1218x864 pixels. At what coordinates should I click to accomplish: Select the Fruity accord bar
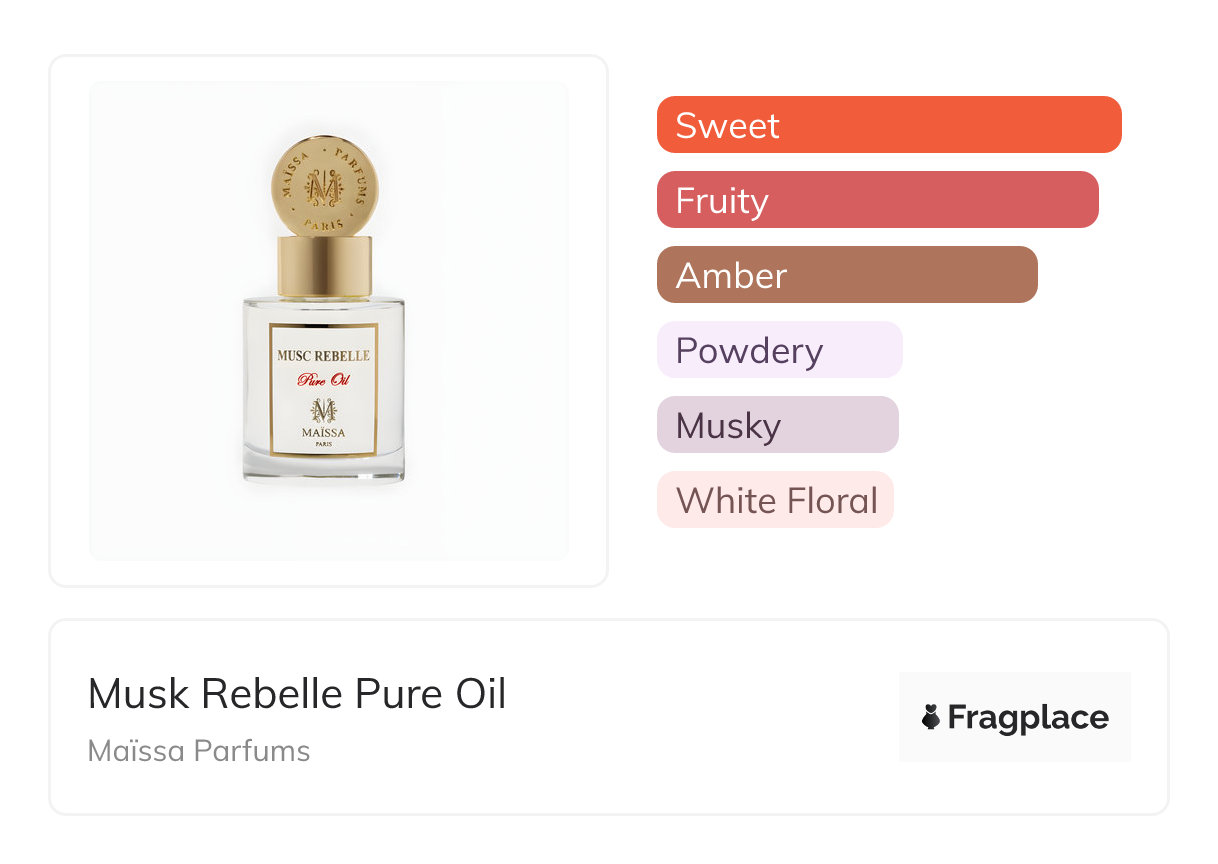[x=877, y=200]
